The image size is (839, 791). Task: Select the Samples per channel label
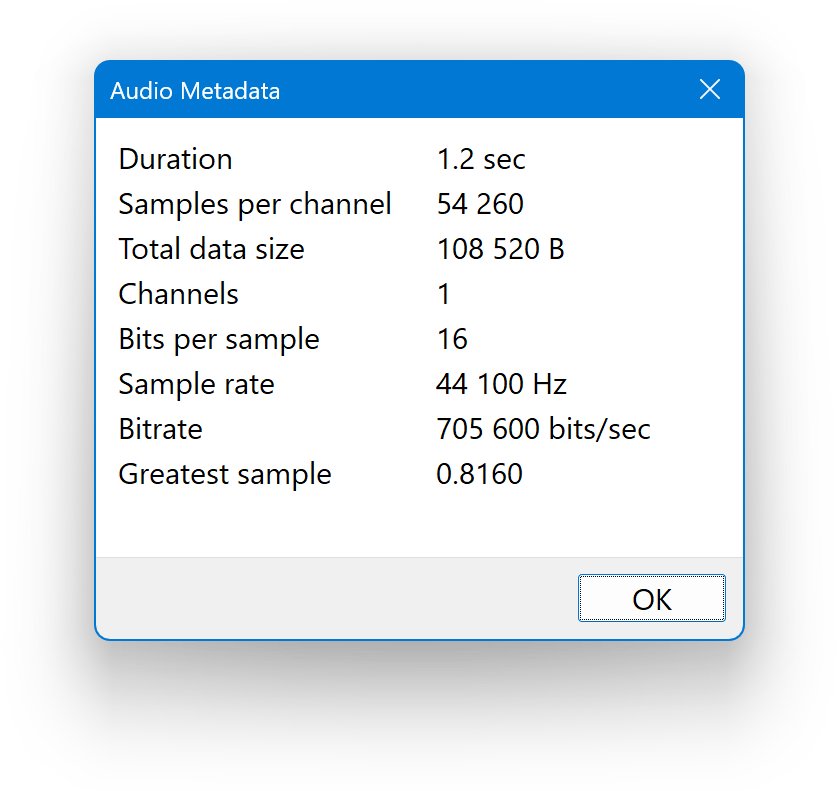(x=255, y=204)
